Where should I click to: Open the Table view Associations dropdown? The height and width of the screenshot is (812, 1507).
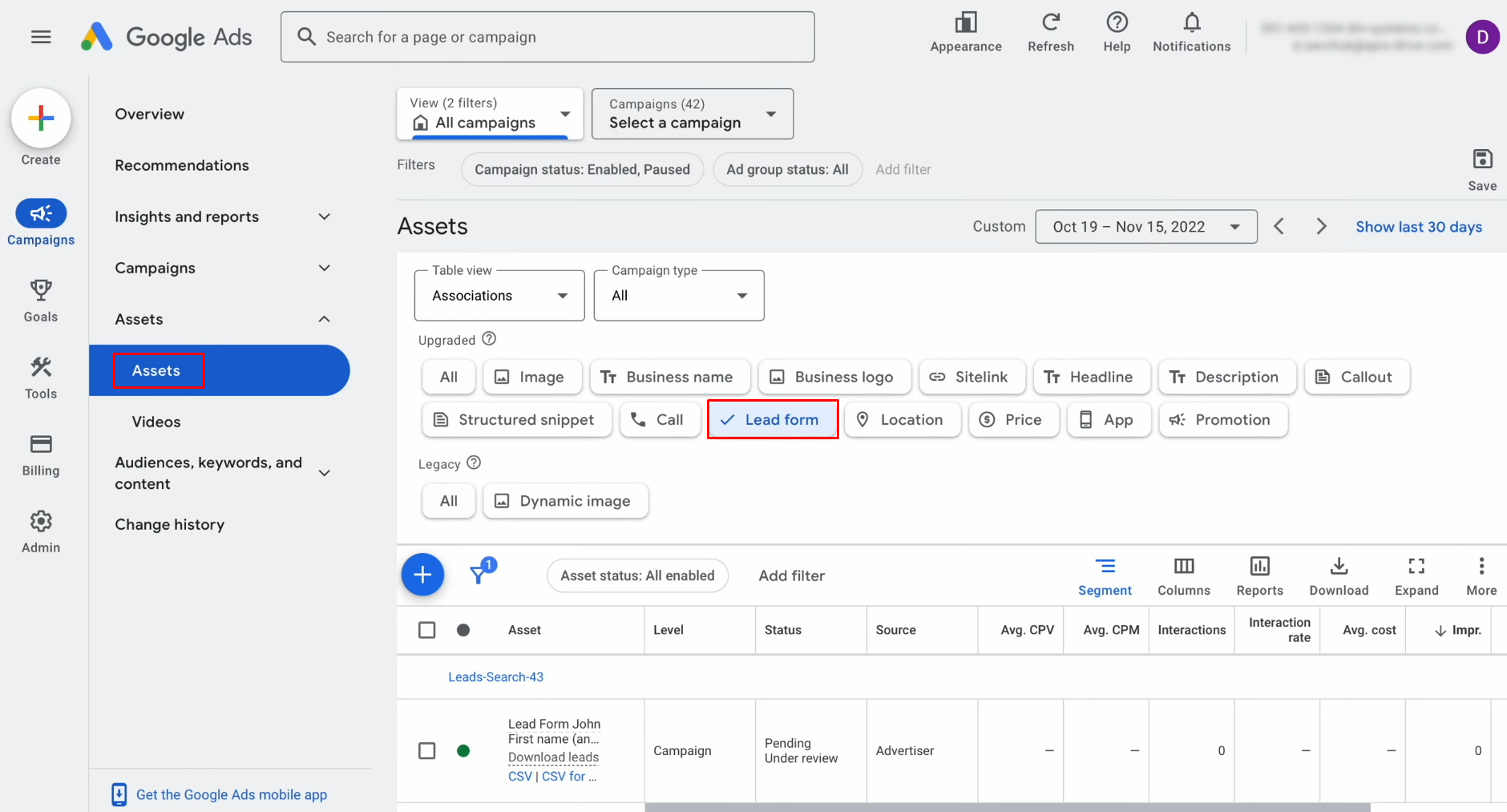[499, 295]
